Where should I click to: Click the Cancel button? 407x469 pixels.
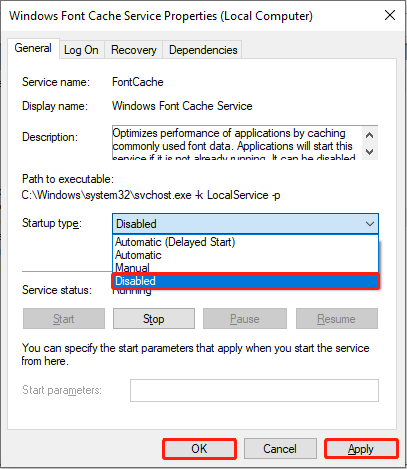tap(280, 449)
